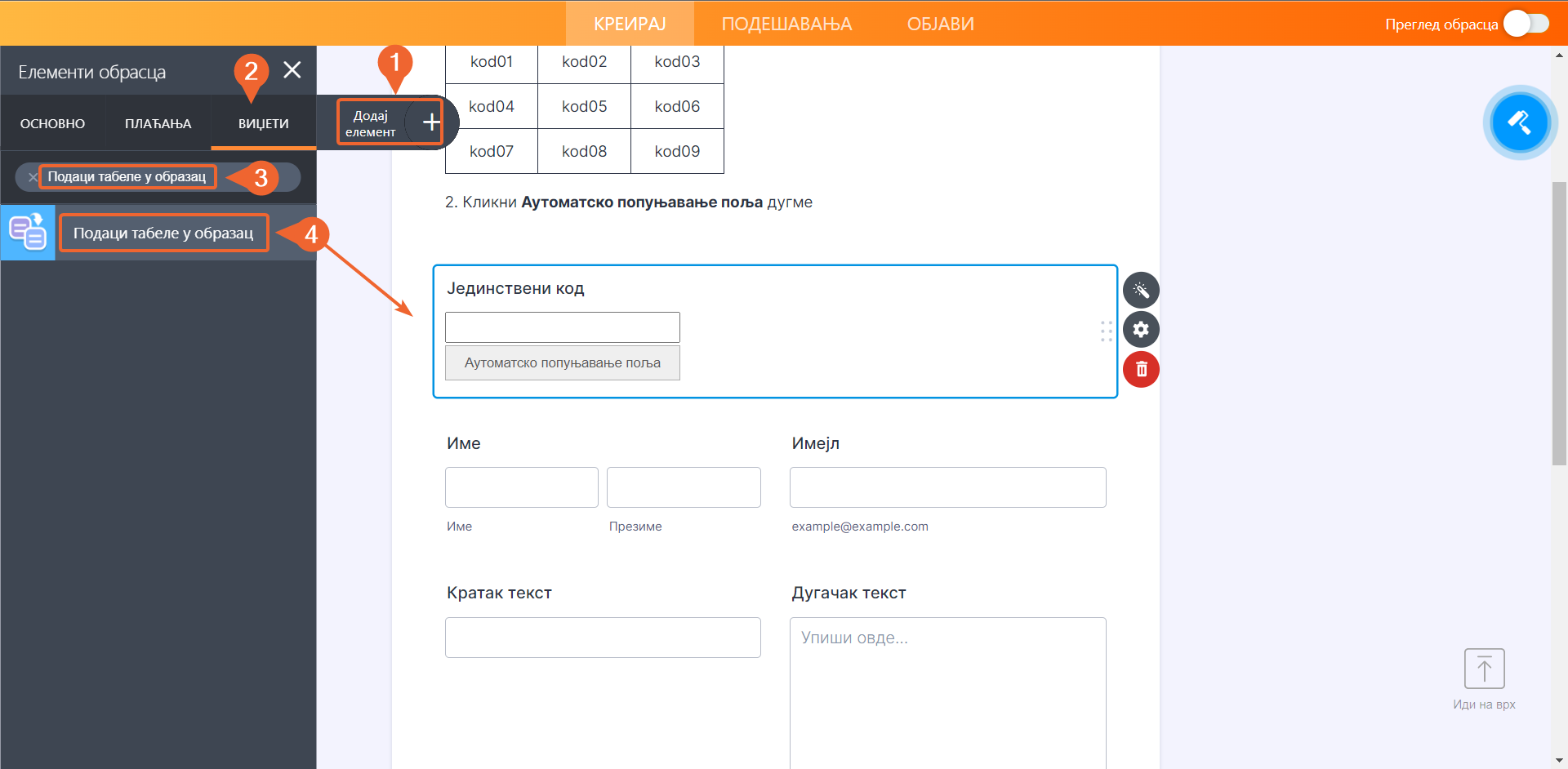1568x769 pixels.
Task: Click the step 2 instruction text
Action: [629, 202]
